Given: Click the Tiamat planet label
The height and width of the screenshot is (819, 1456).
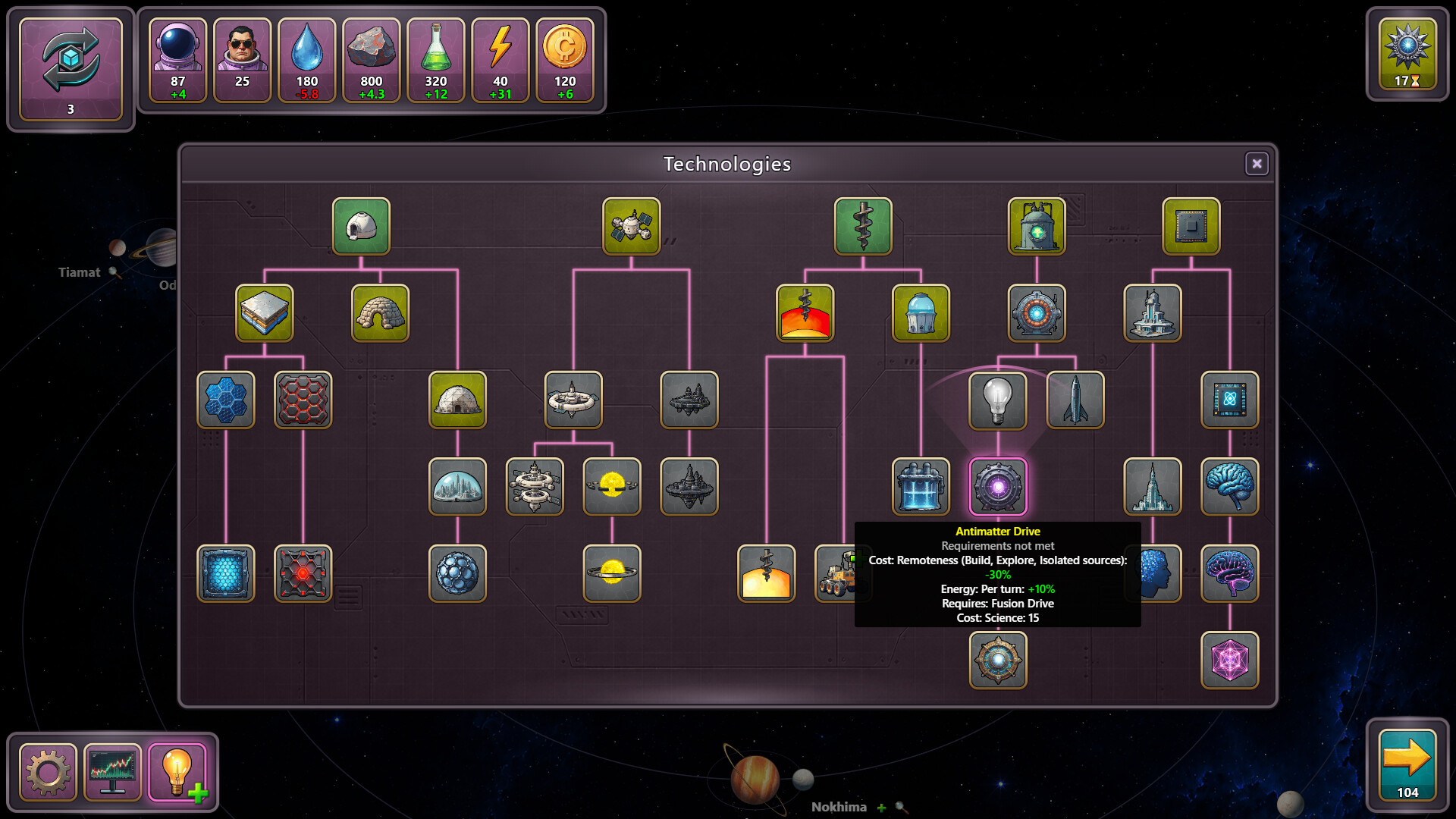Looking at the screenshot, I should (x=79, y=272).
